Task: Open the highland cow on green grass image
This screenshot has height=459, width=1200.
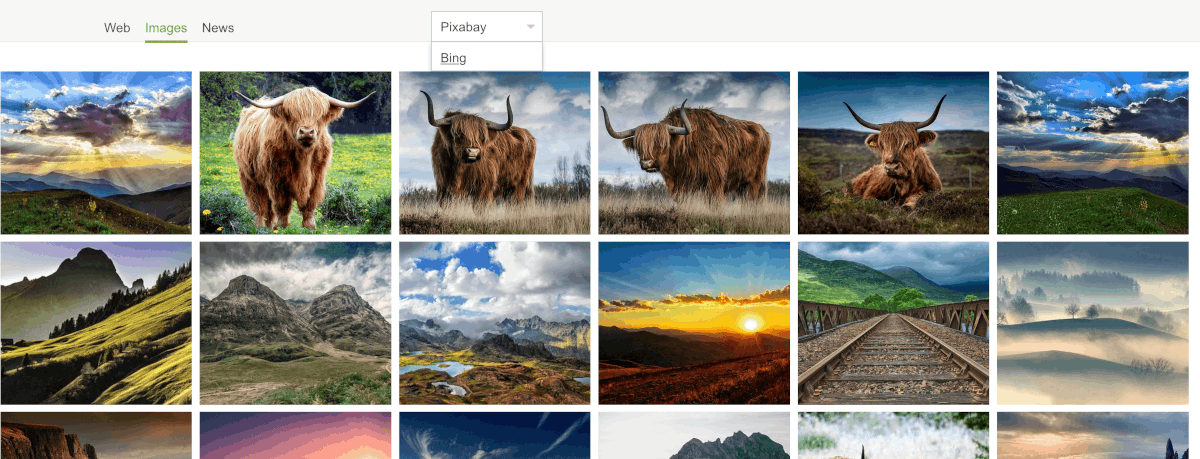Action: point(295,153)
